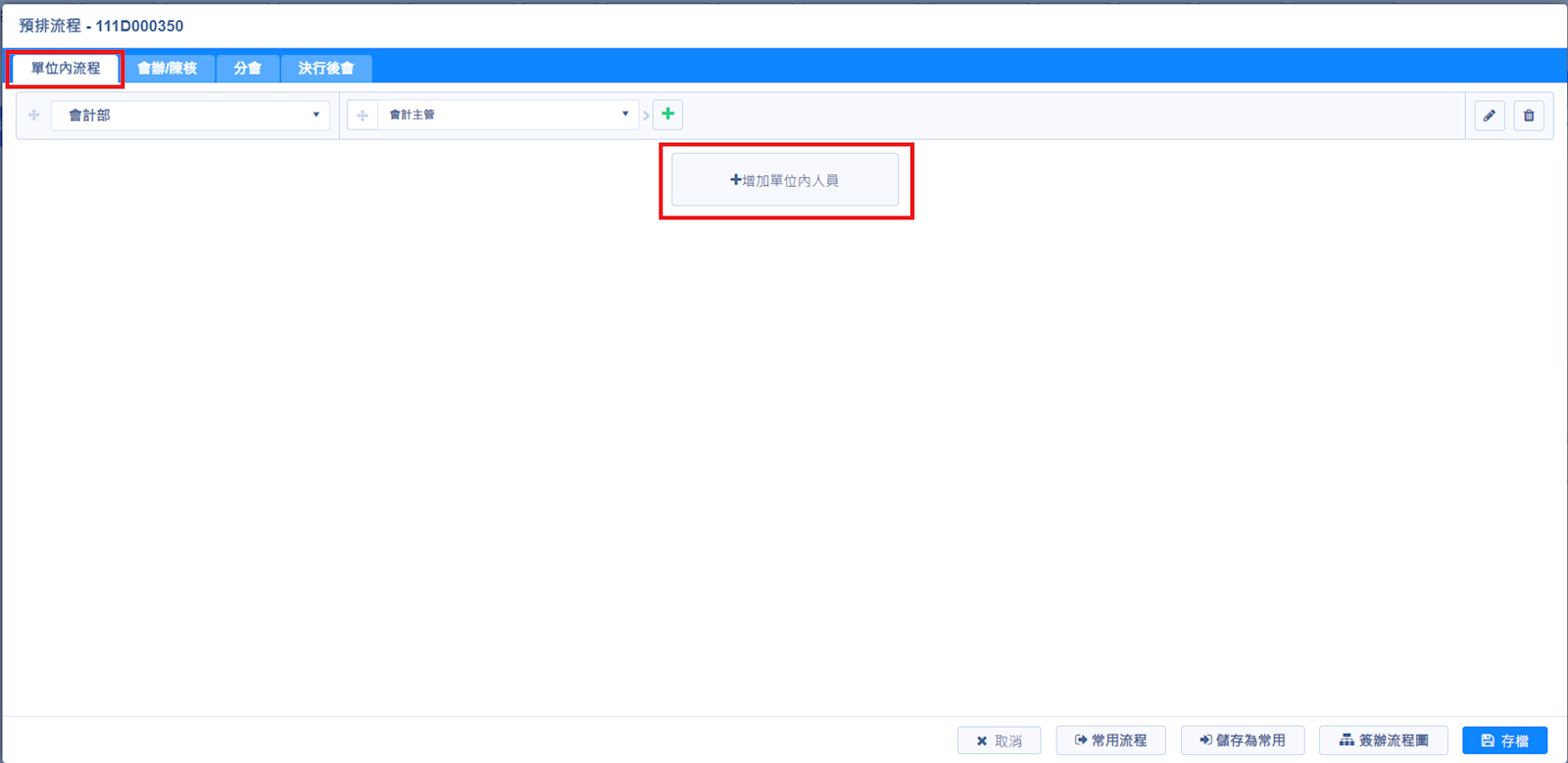Switch to the 會辦/陳核 tab

pos(168,69)
